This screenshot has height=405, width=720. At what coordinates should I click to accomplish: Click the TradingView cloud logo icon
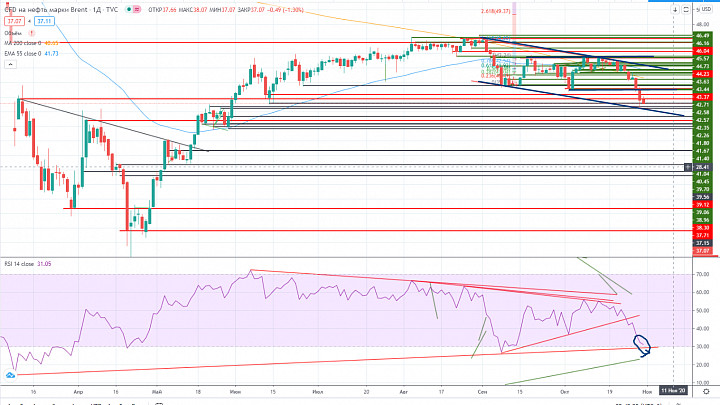pyautogui.click(x=10, y=375)
